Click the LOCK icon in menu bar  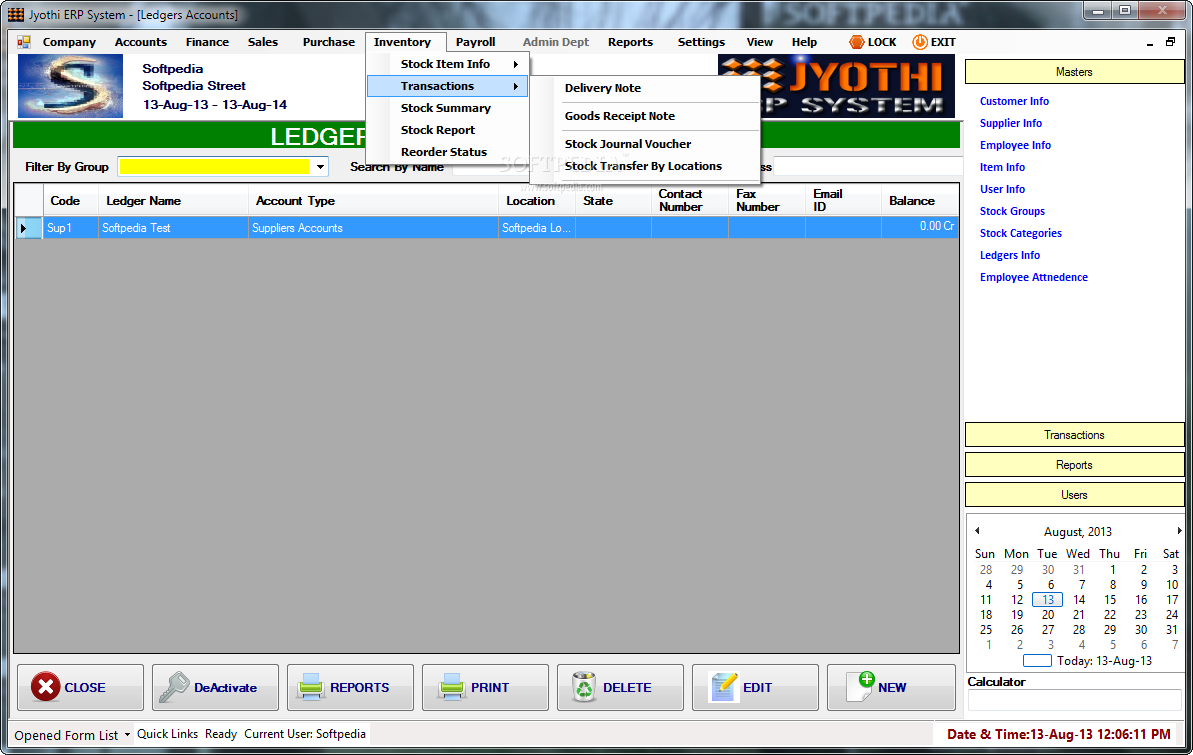coord(857,42)
